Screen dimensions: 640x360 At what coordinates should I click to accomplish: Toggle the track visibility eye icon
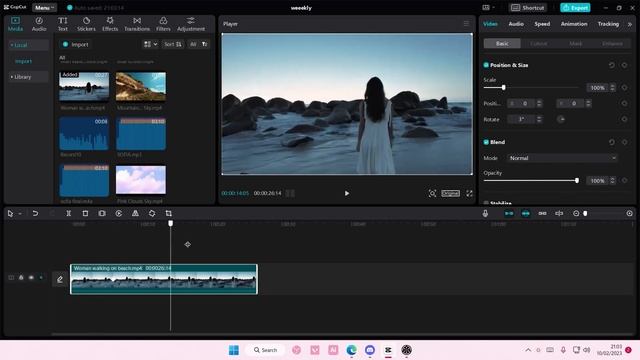click(31, 278)
